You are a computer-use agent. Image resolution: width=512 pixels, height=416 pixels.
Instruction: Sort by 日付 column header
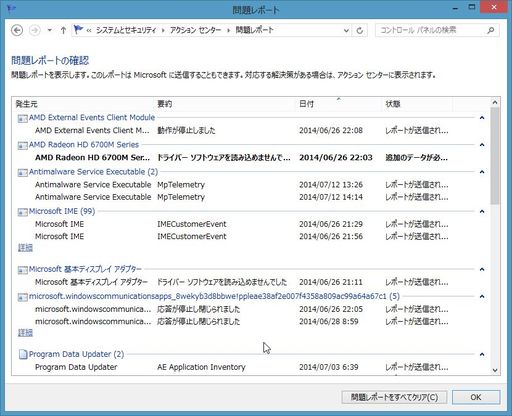pyautogui.click(x=339, y=104)
